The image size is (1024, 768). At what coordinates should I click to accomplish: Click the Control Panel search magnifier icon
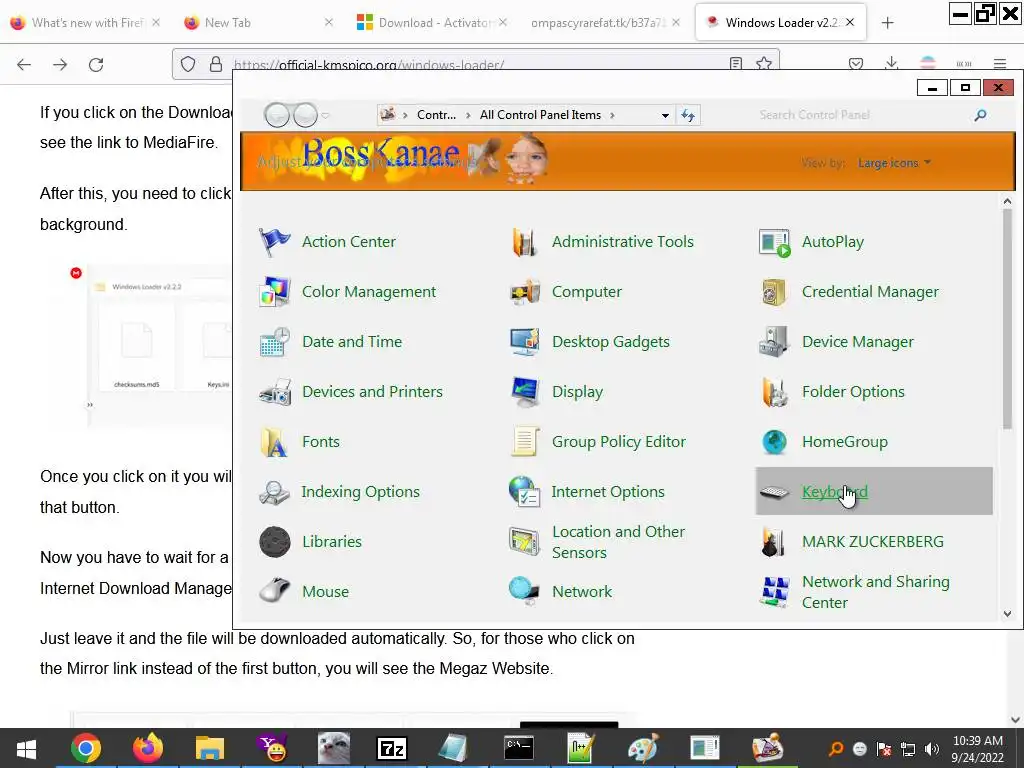[980, 115]
